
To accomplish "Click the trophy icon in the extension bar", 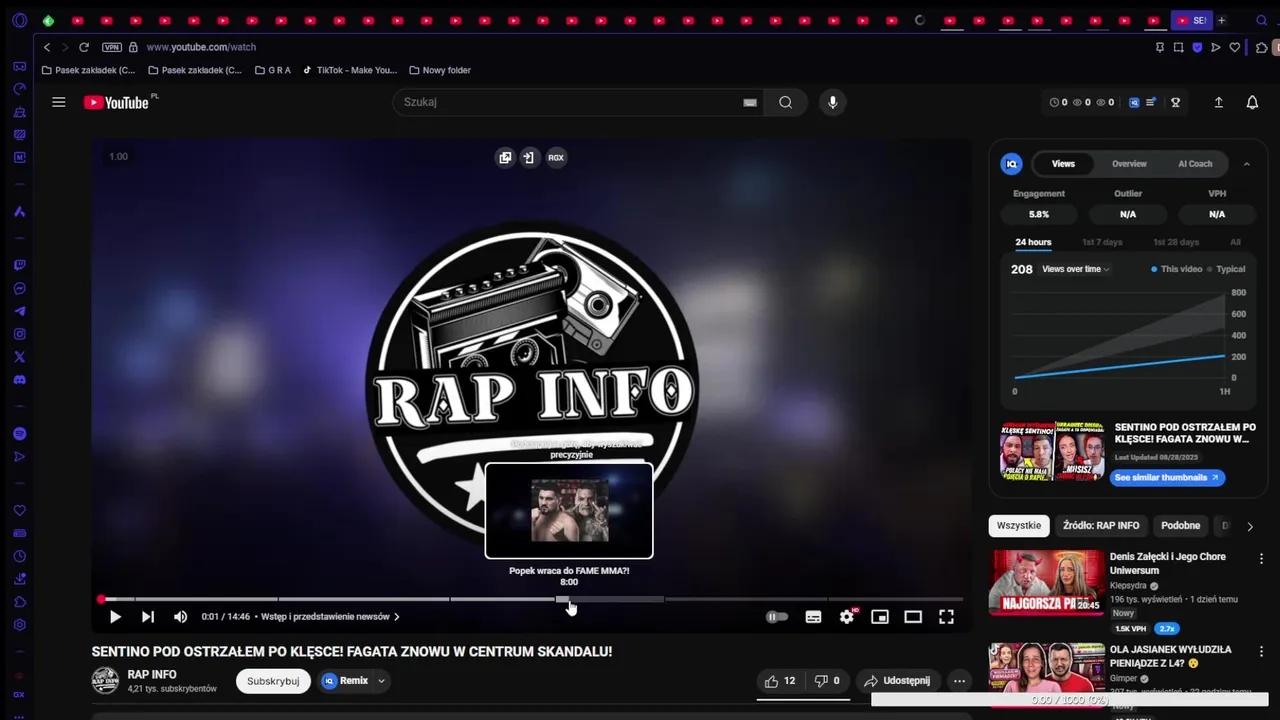I will (1176, 102).
